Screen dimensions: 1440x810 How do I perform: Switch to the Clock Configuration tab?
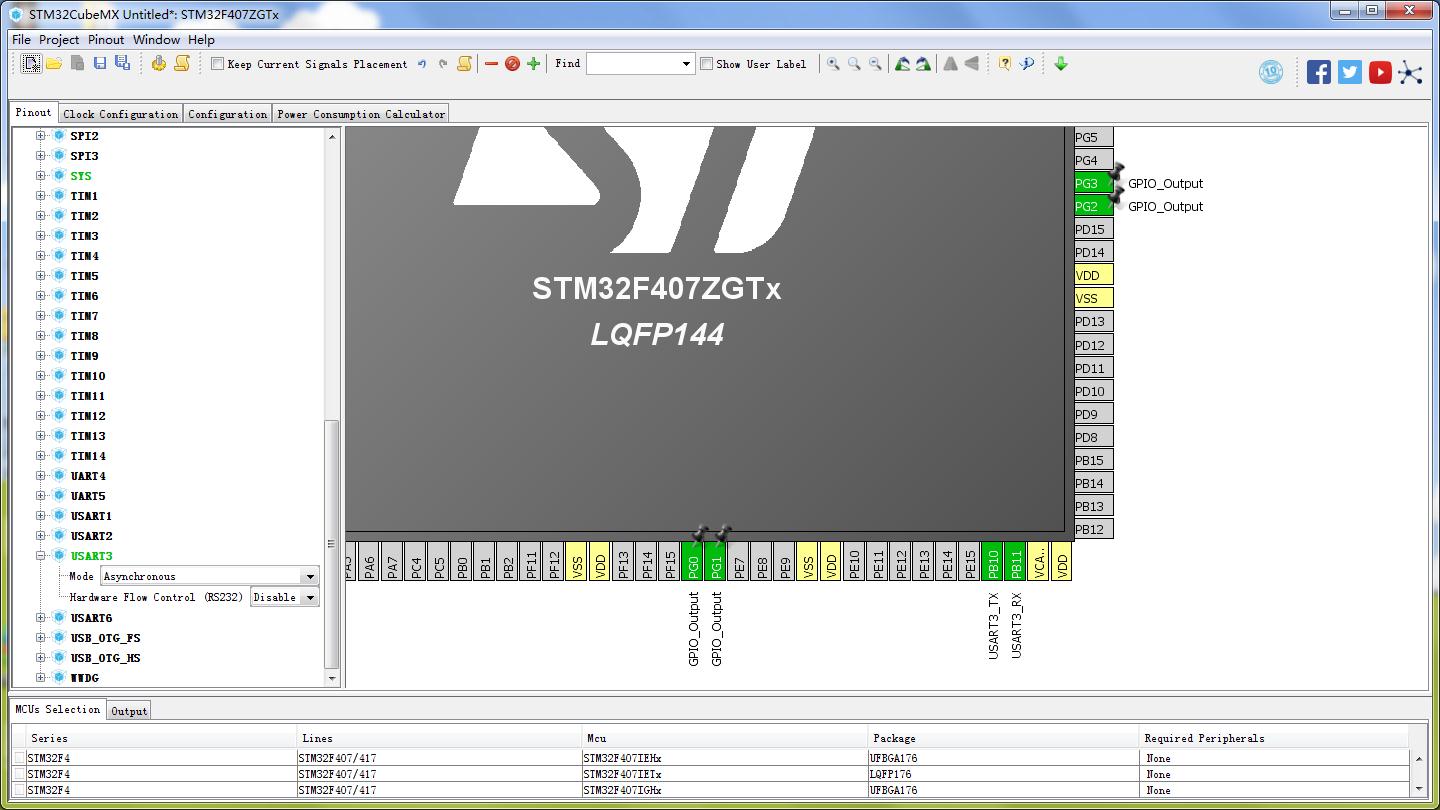121,114
